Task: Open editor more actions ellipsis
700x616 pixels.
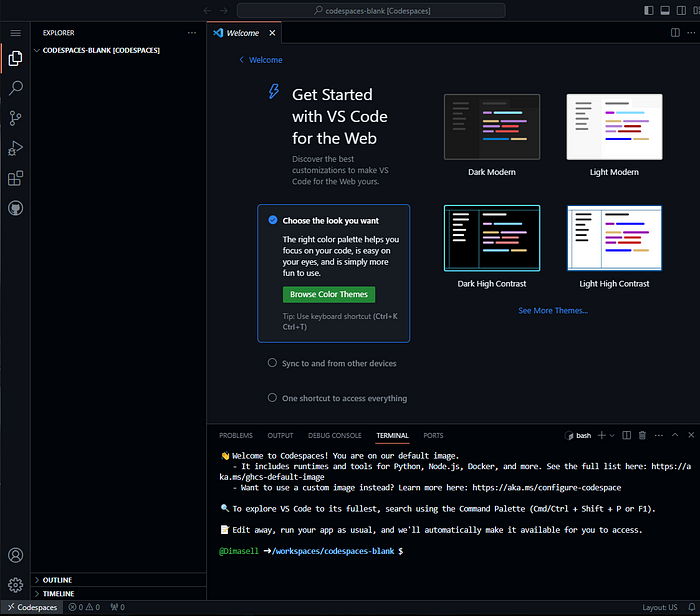Action: tap(691, 33)
